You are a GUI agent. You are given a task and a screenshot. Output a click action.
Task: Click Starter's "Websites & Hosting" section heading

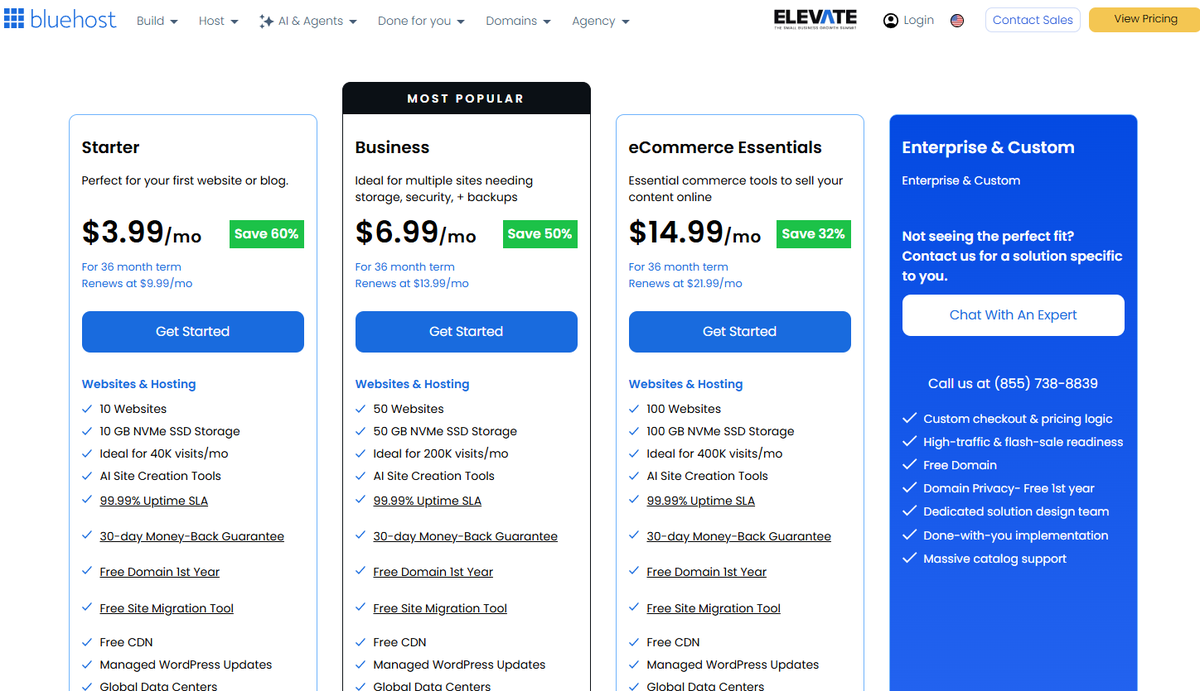click(139, 384)
